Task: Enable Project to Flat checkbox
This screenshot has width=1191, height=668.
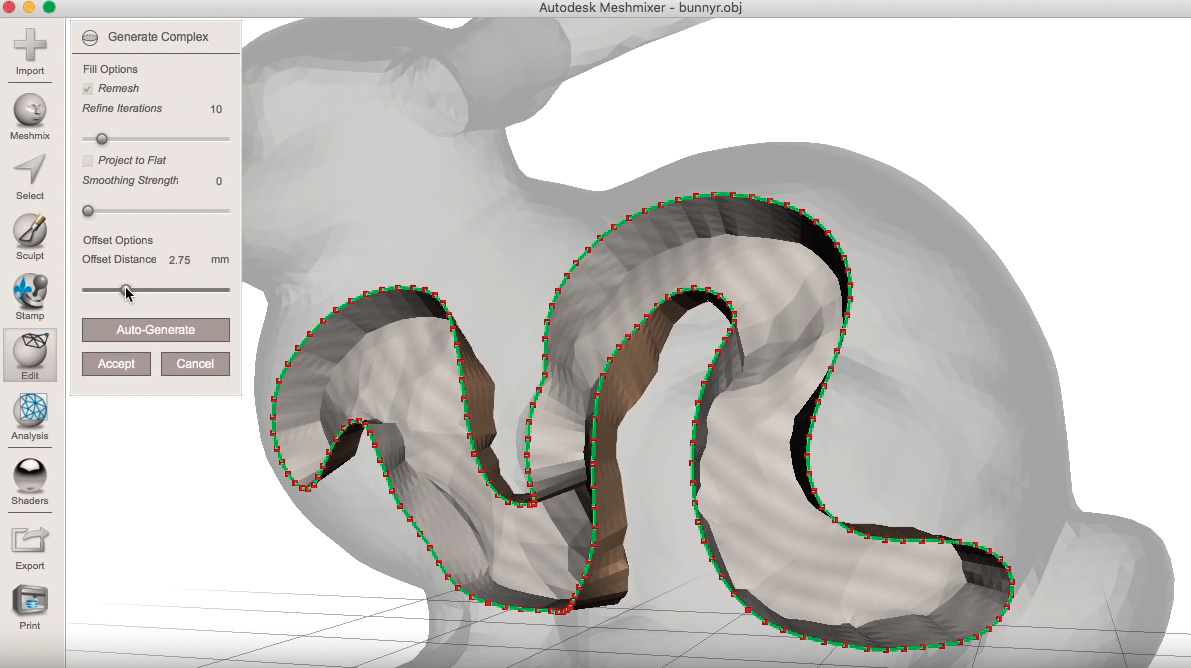Action: tap(88, 161)
